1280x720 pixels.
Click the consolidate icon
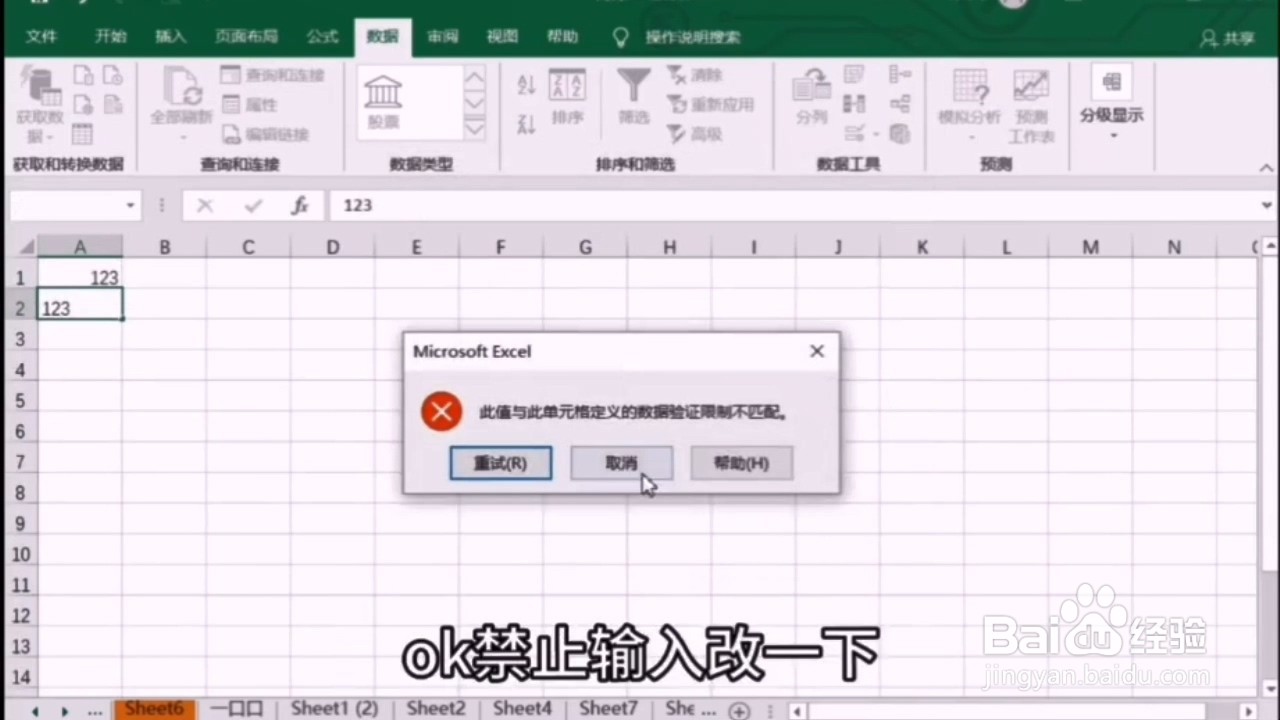point(900,75)
